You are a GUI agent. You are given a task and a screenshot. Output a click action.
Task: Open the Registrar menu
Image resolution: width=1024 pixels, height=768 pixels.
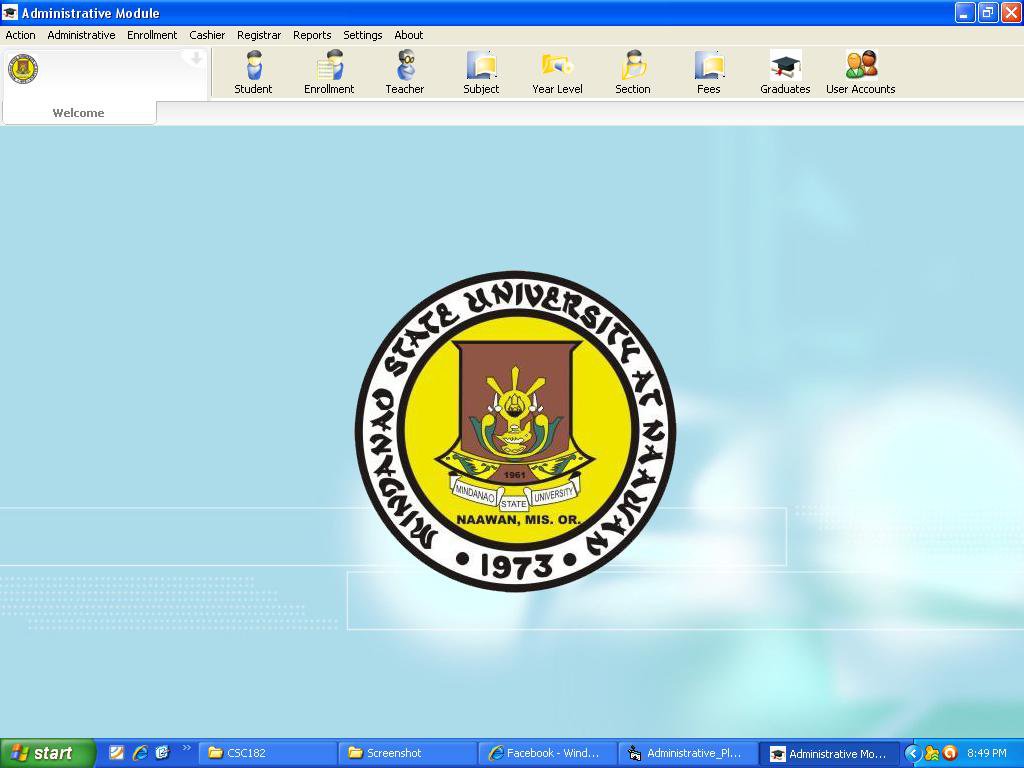point(259,35)
